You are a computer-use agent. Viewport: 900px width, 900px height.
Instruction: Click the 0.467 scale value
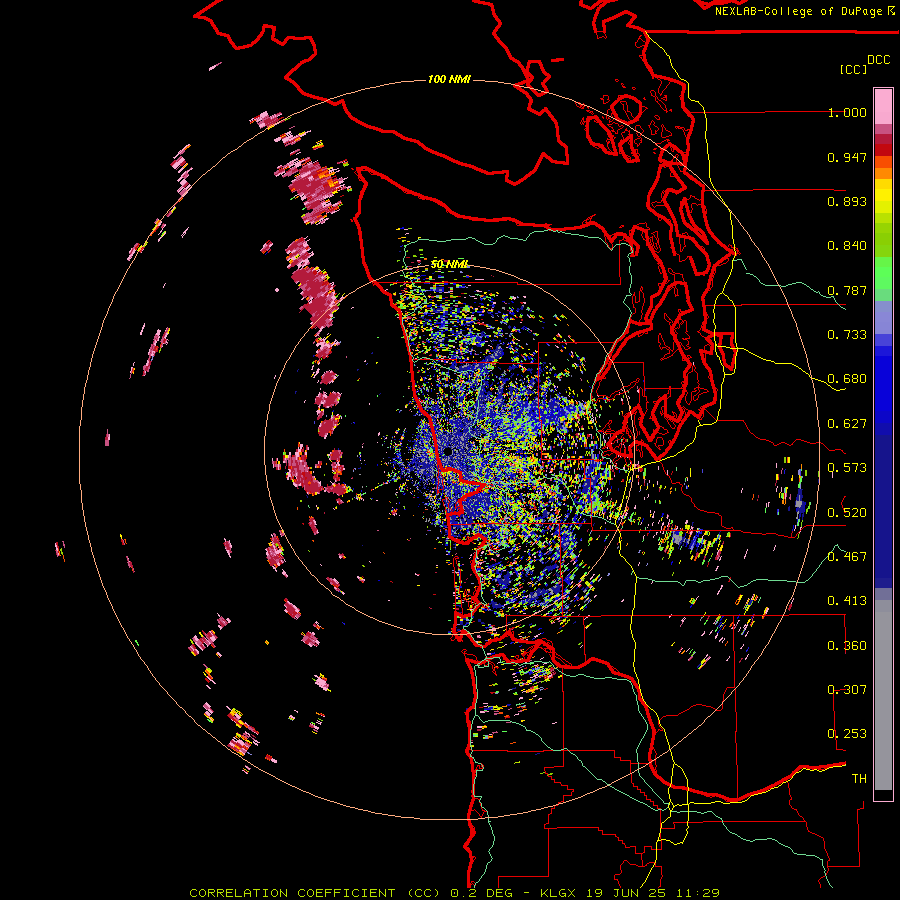coord(847,557)
